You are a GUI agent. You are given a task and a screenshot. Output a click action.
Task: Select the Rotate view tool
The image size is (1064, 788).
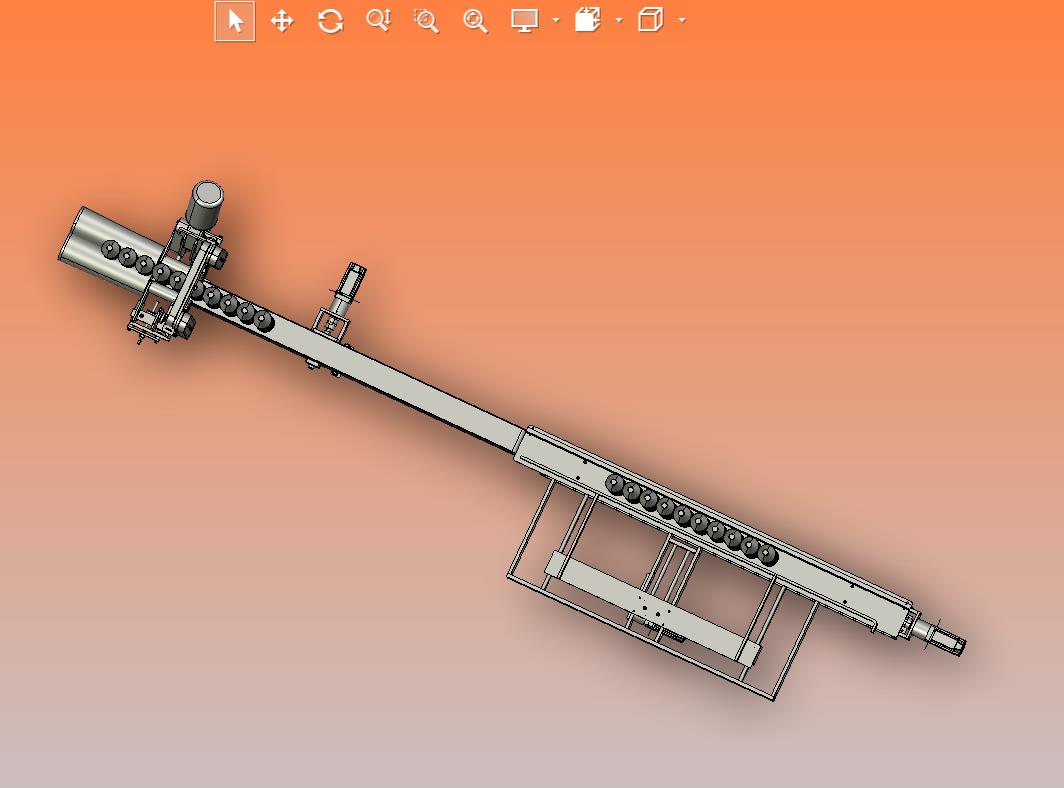[330, 21]
